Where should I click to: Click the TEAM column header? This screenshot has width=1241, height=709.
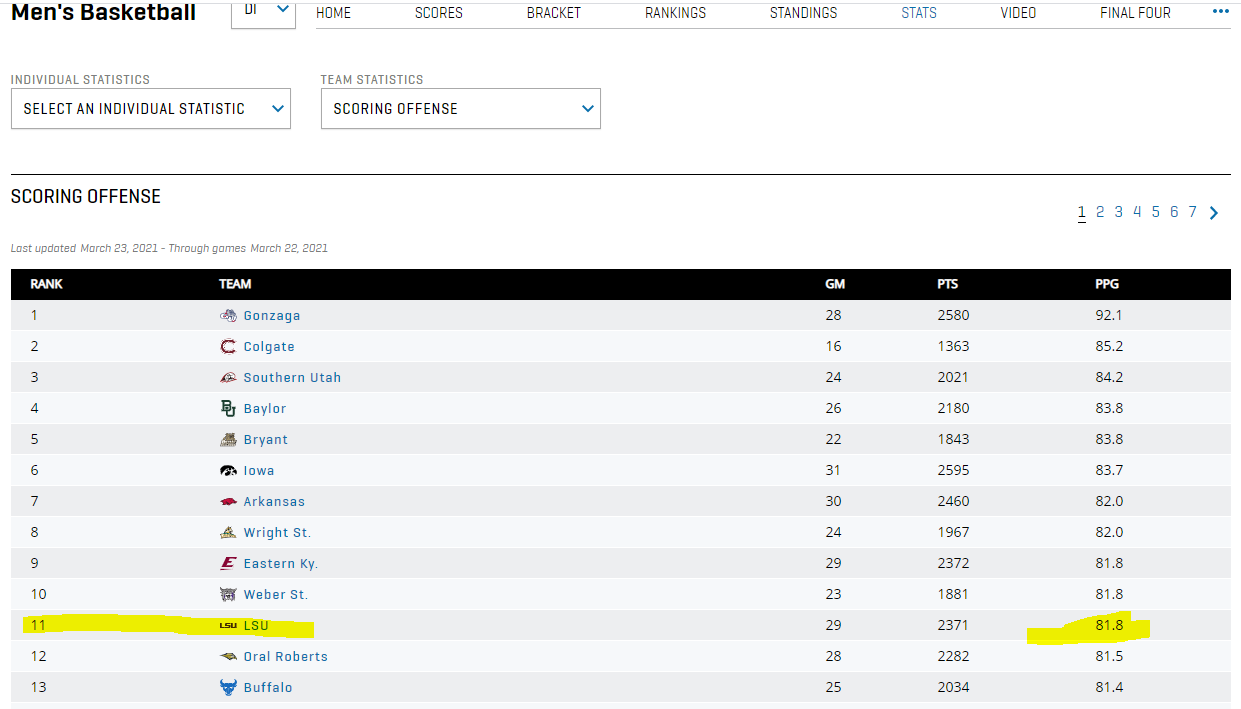(235, 284)
